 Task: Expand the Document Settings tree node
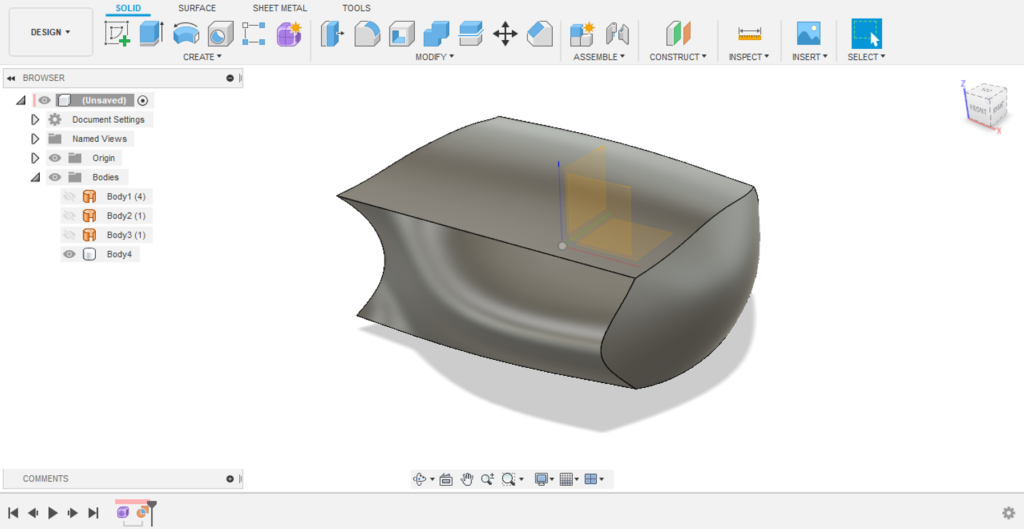[35, 120]
